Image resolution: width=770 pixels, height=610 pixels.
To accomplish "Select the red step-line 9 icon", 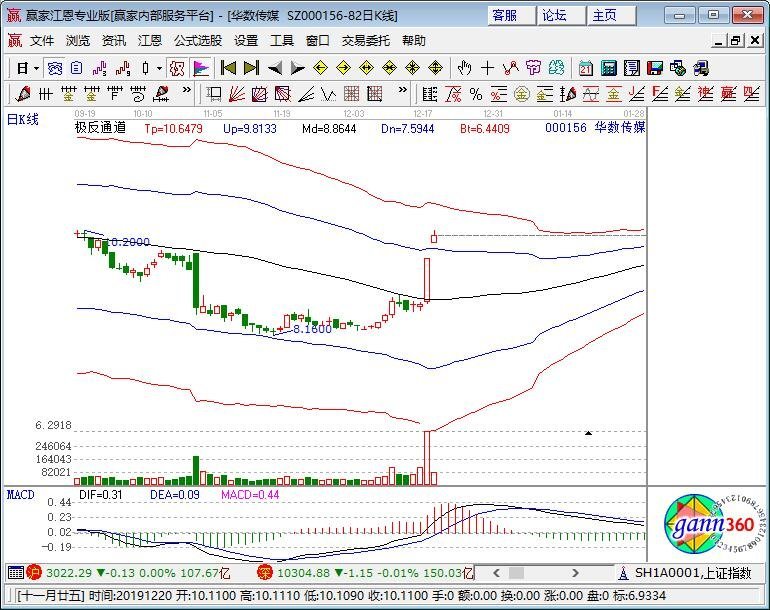I will click(122, 68).
